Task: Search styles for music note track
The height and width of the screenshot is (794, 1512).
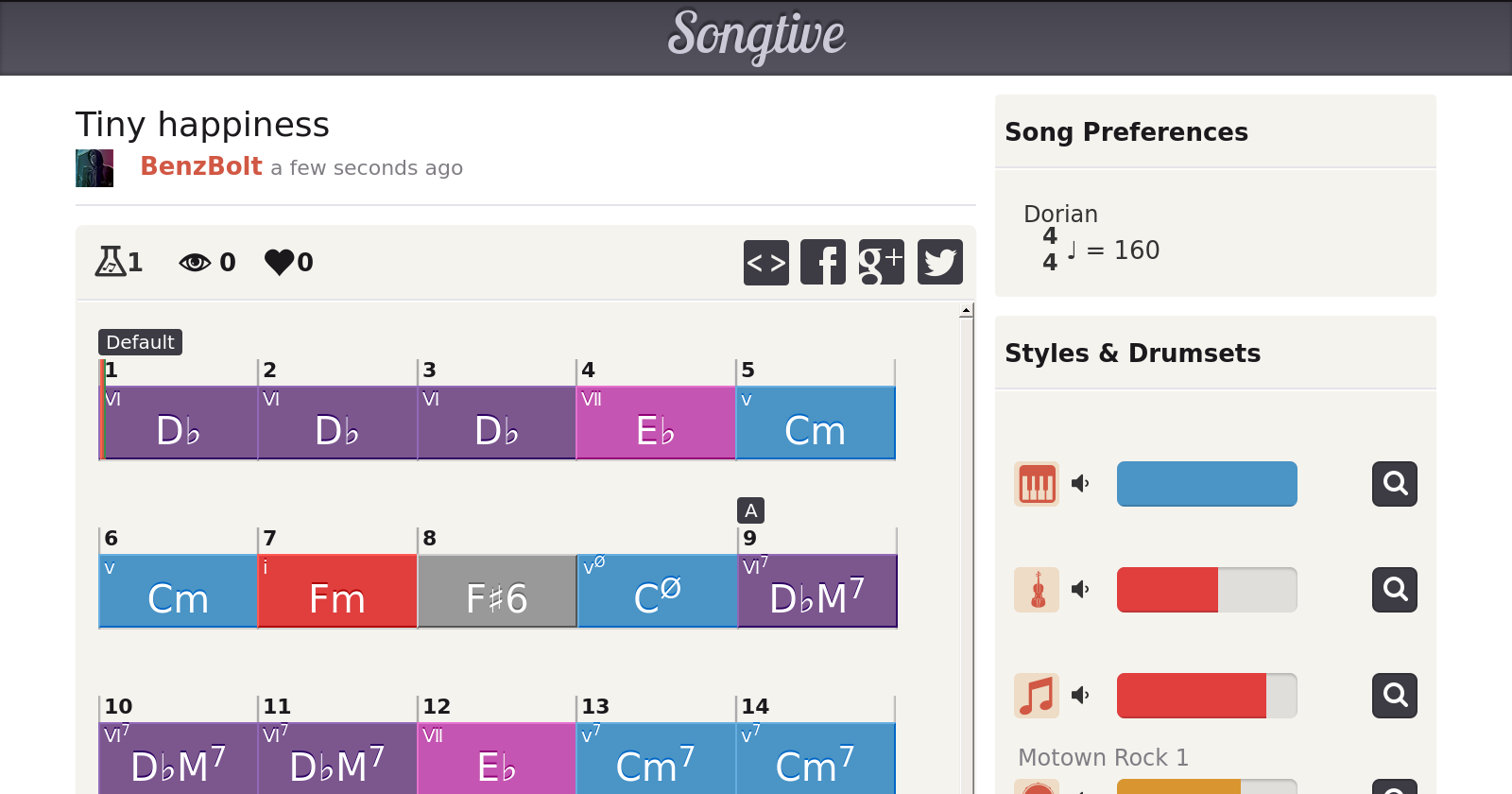Action: coord(1395,696)
